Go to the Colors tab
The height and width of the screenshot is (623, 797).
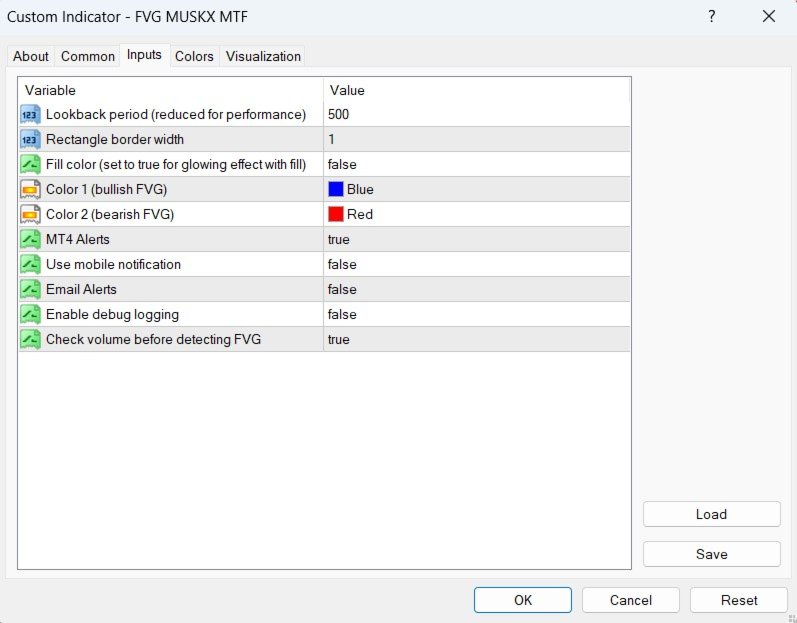coord(194,56)
